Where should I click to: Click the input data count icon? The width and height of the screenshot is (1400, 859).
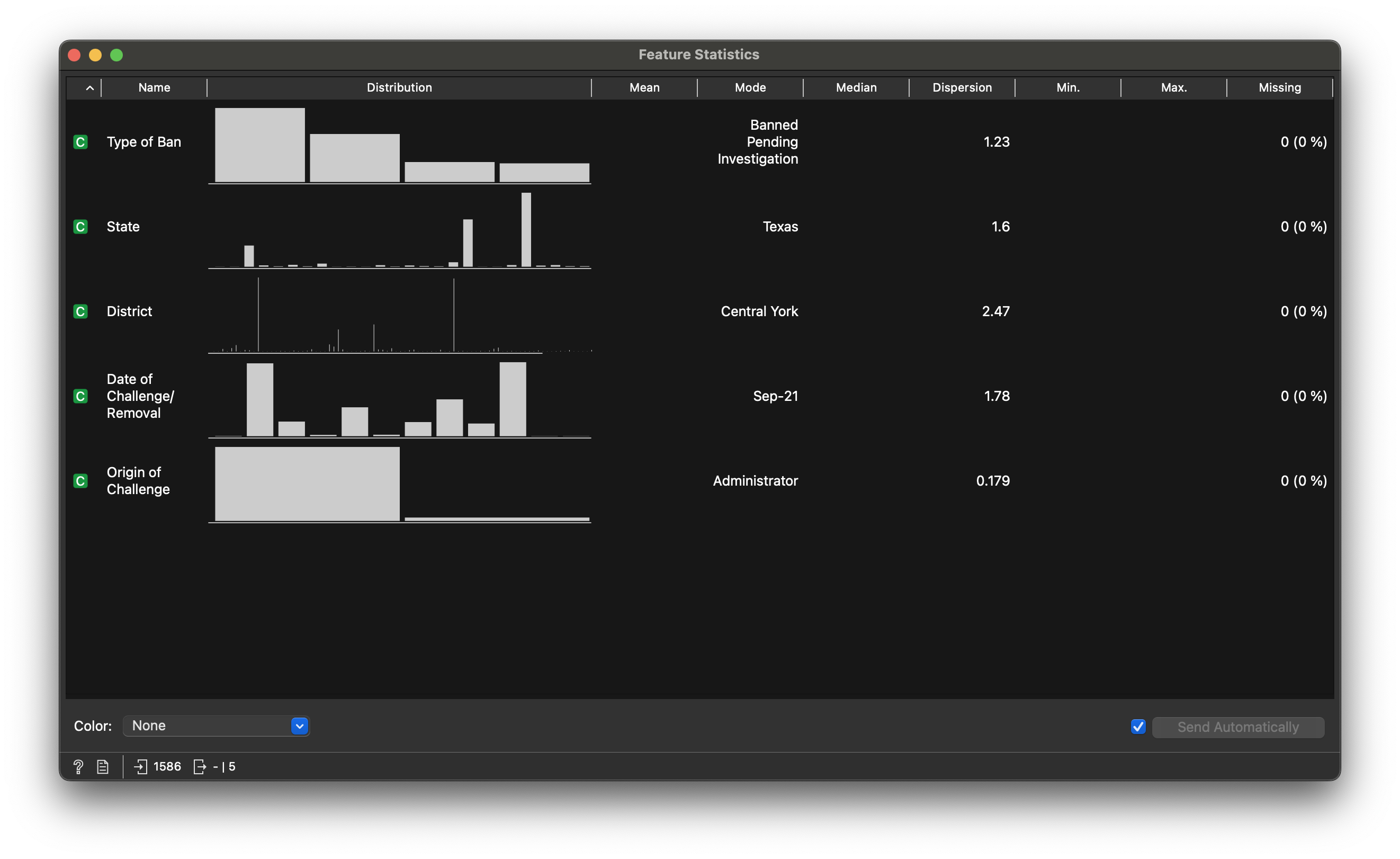pyautogui.click(x=140, y=767)
